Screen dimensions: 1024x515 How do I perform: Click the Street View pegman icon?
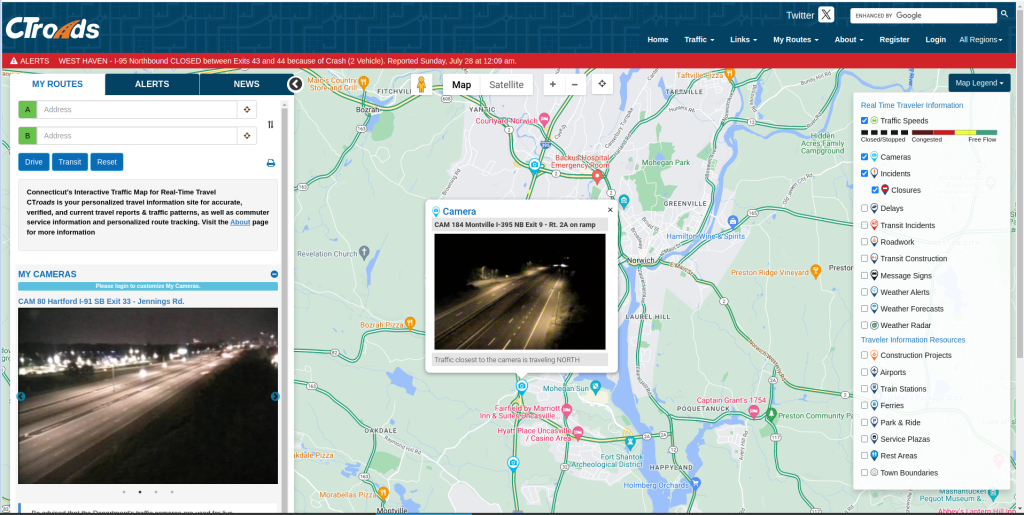421,85
